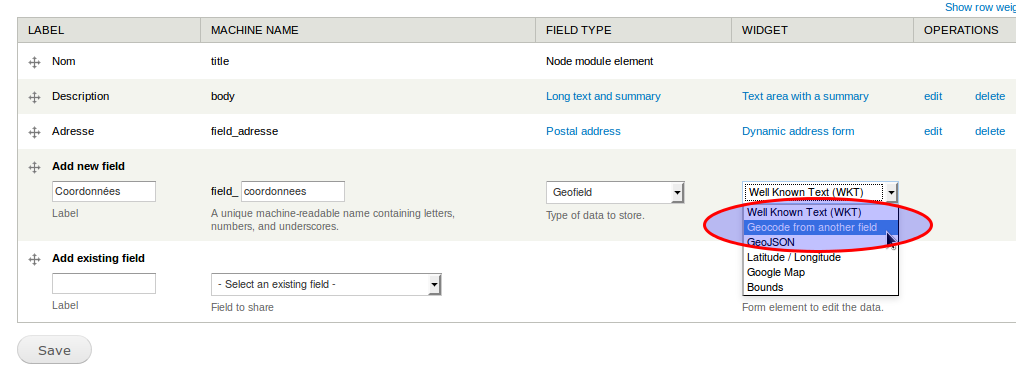Edit the Description field
The image size is (1016, 368).
pos(932,97)
